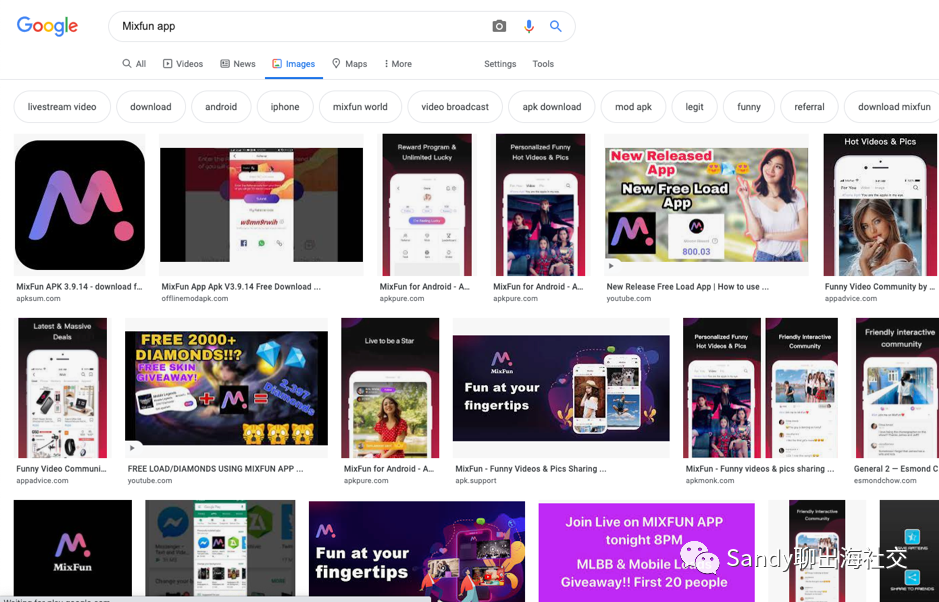Viewport: 939px width, 602px height.
Task: Open New Released App YouTube thumbnail
Action: pos(707,205)
